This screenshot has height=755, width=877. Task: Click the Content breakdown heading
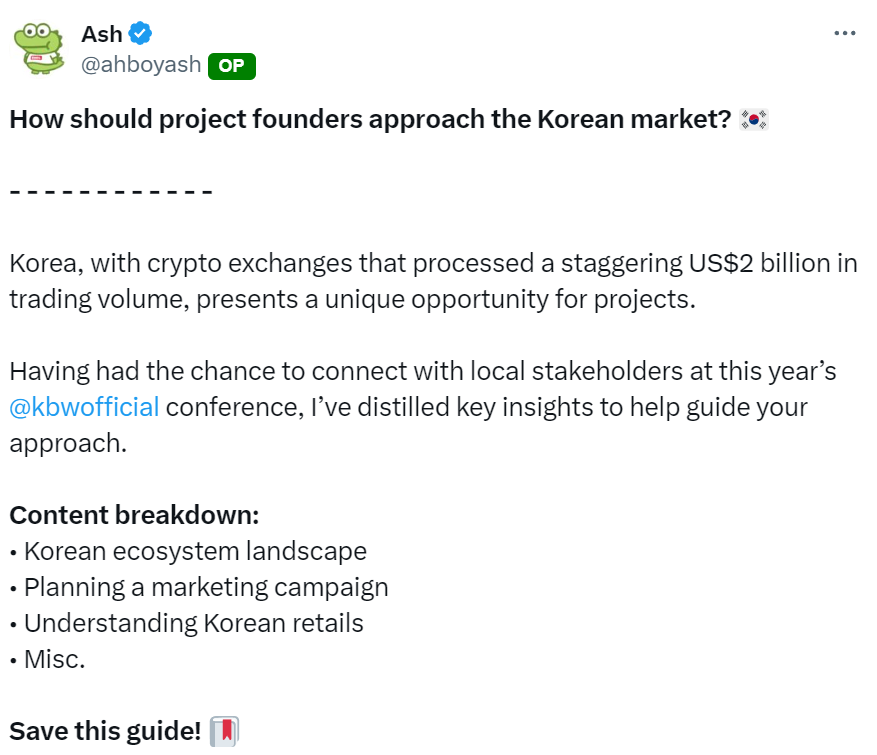point(134,515)
